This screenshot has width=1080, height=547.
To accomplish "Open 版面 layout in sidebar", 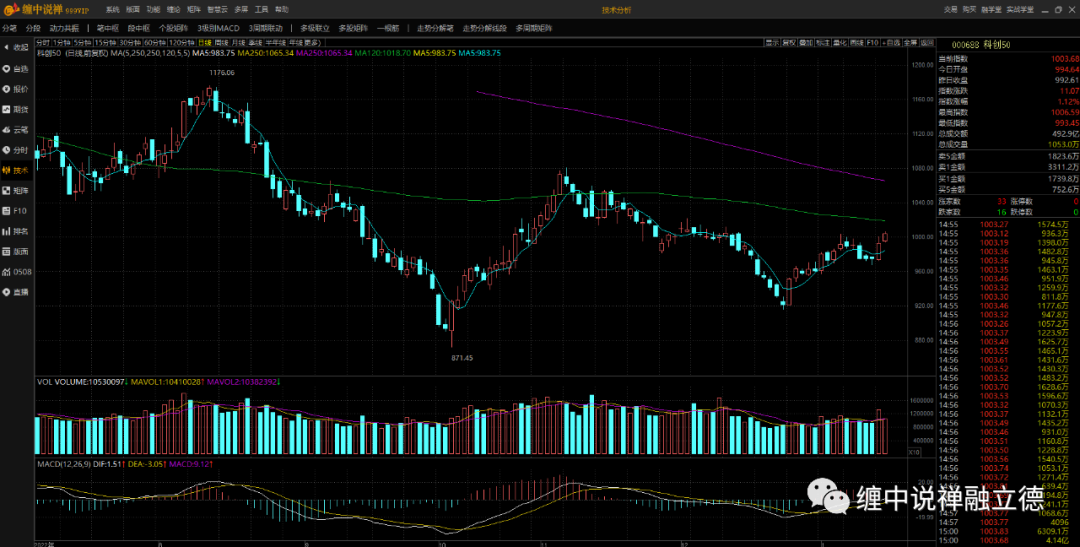I will [x=16, y=251].
